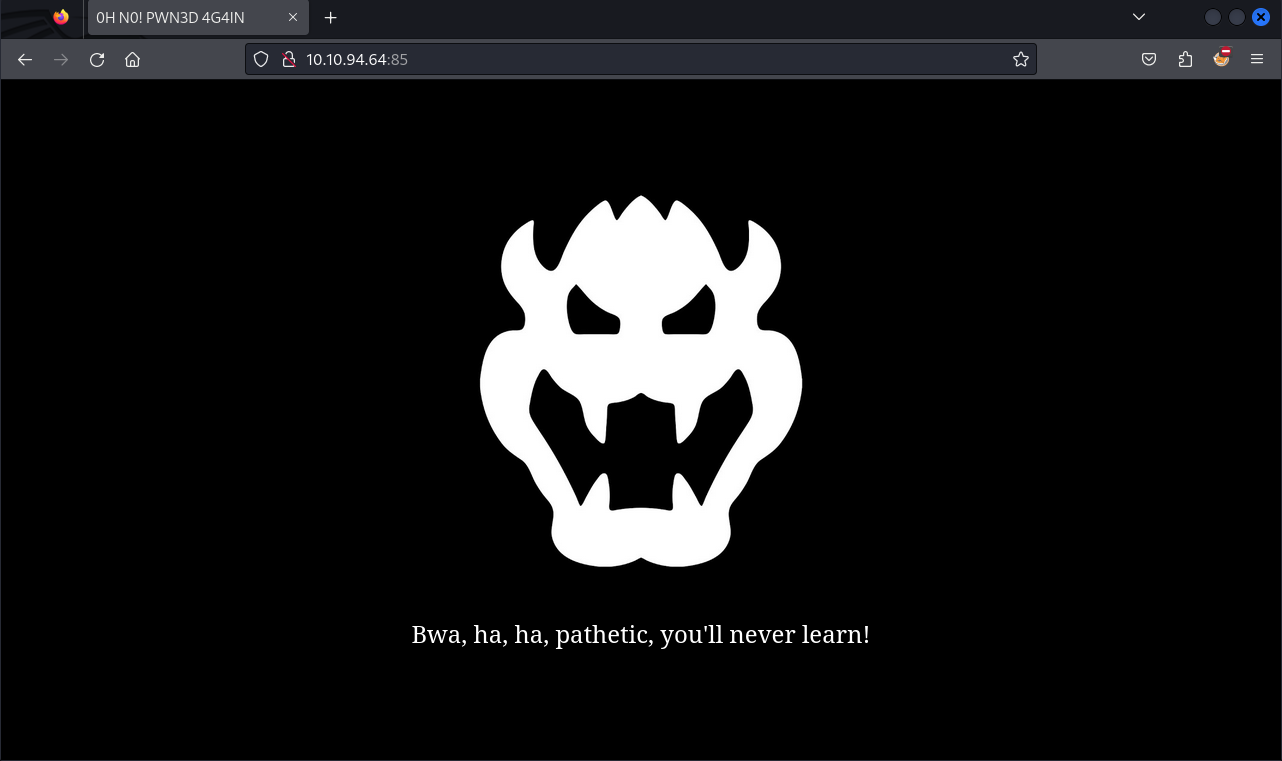Click the insecure connection padlock icon
1282x761 pixels.
click(288, 60)
